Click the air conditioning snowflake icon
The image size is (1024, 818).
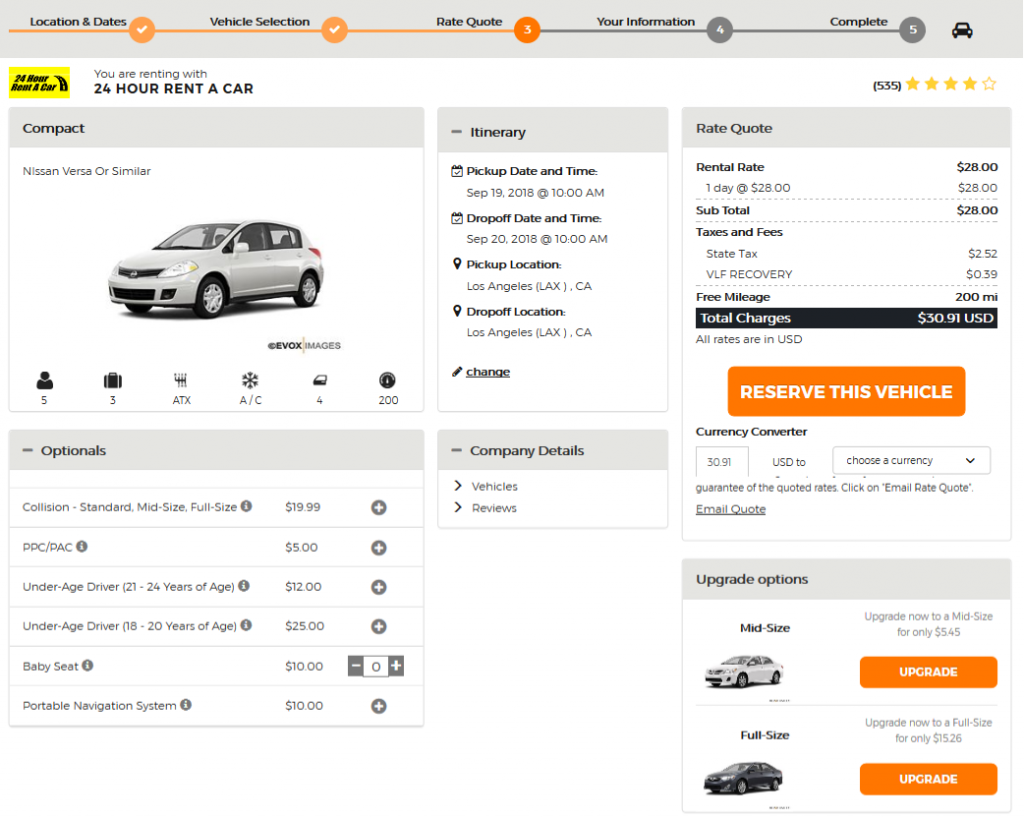[250, 380]
